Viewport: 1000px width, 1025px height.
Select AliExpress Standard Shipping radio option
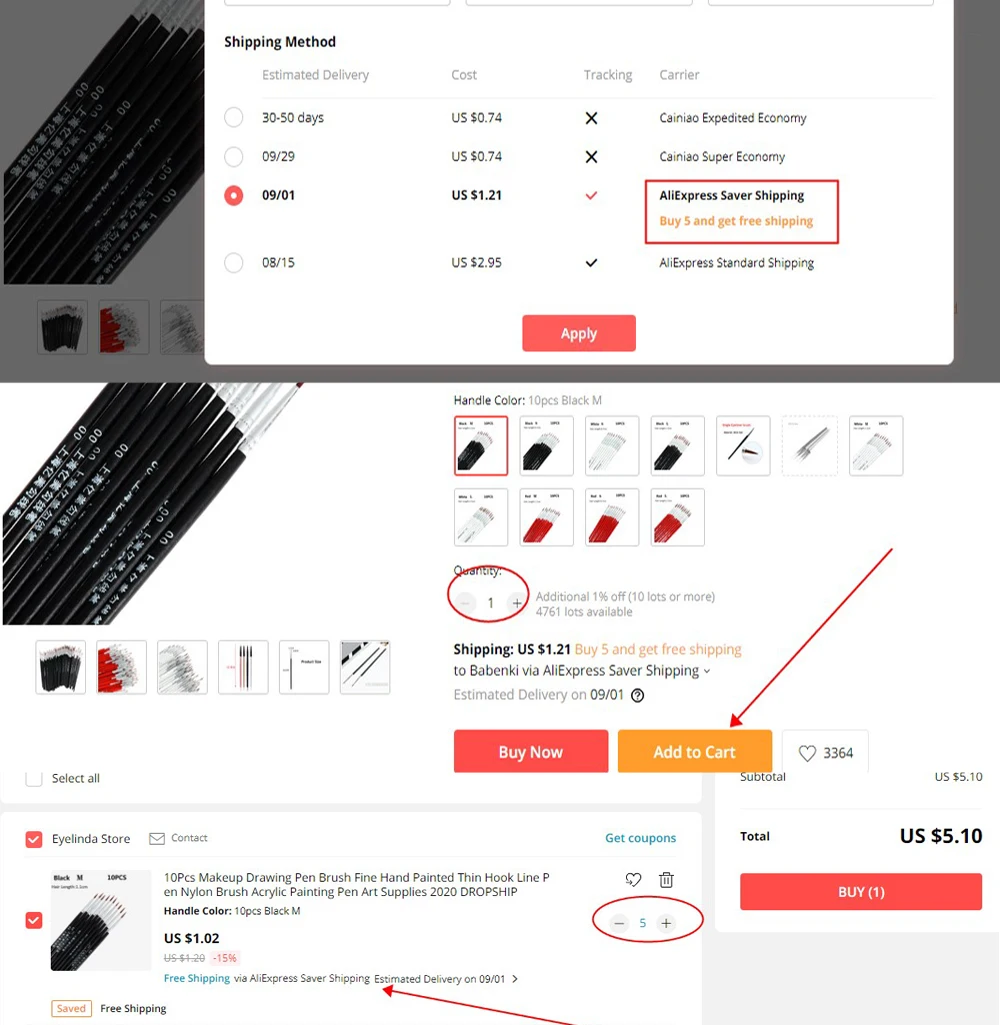tap(233, 263)
